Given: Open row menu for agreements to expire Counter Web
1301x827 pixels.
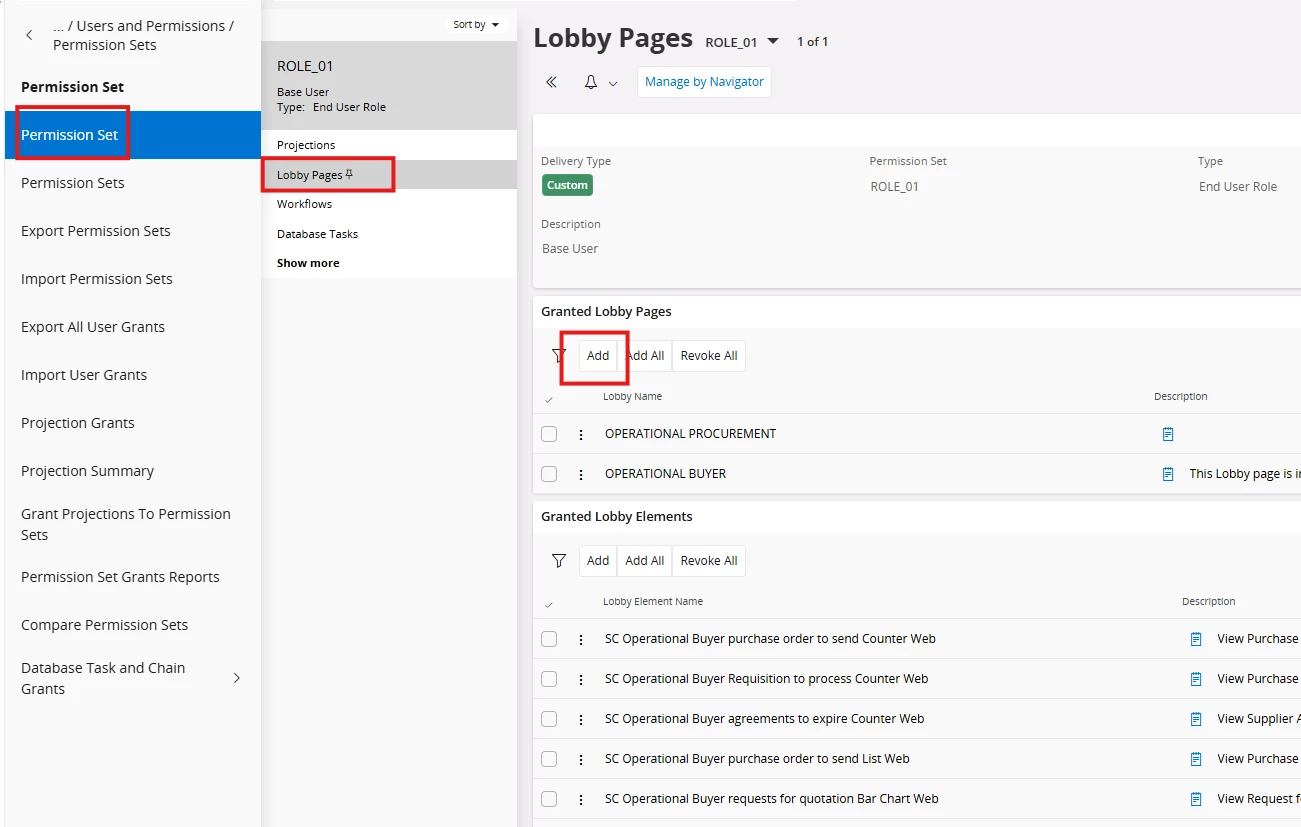Looking at the screenshot, I should click(x=581, y=719).
